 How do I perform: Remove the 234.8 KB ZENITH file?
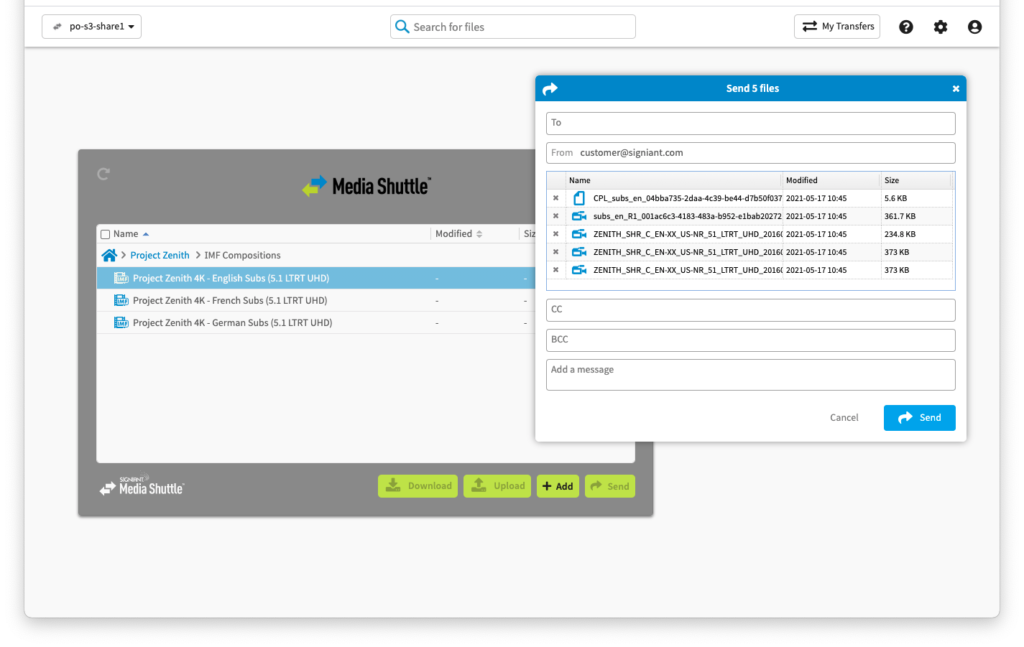tap(556, 234)
